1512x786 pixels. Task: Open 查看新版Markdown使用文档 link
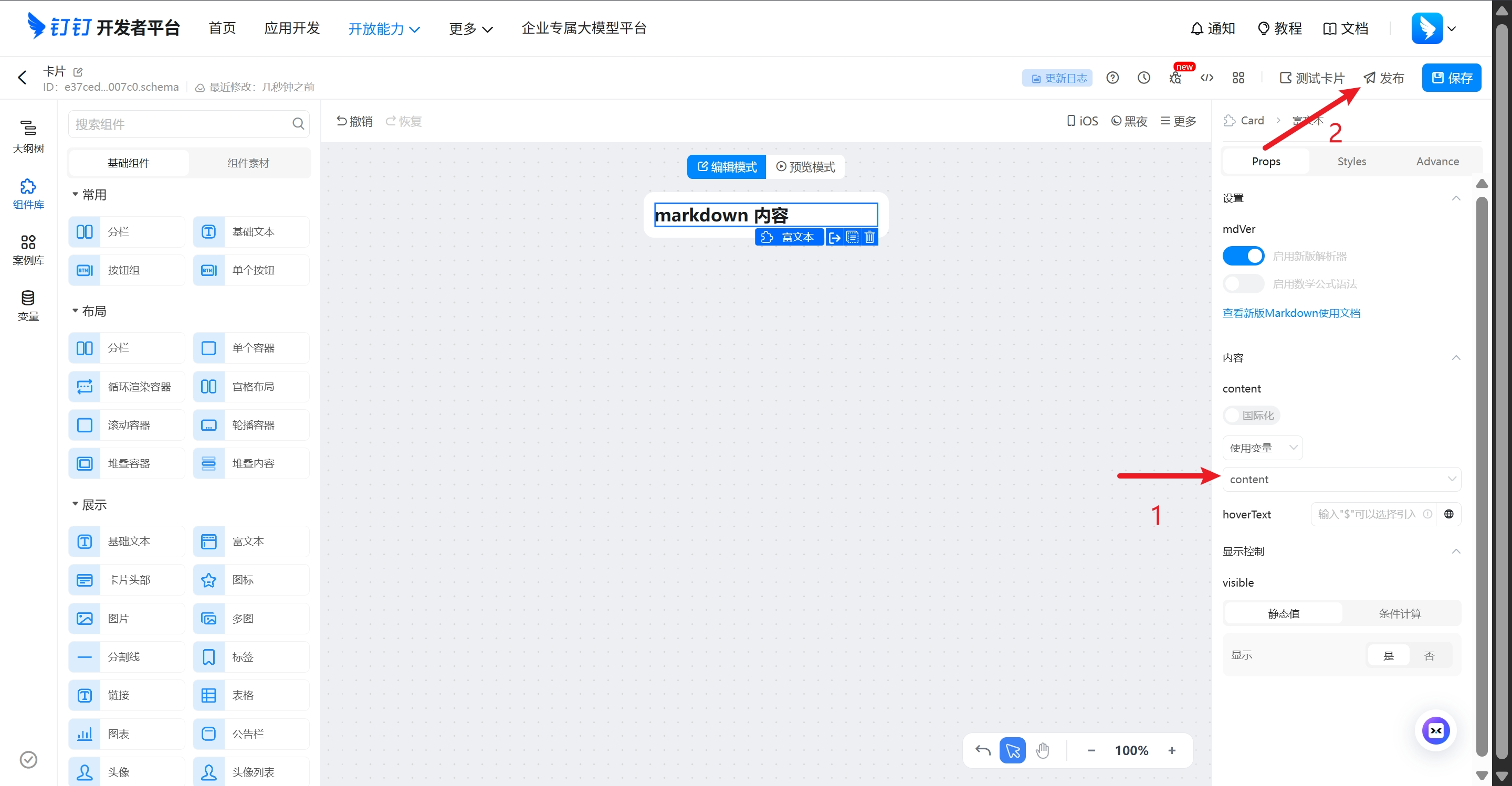(1291, 313)
